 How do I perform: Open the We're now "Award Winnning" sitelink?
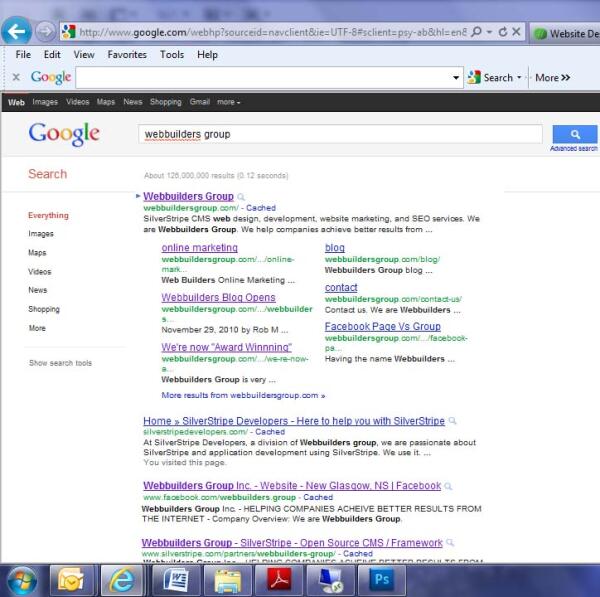pyautogui.click(x=226, y=347)
